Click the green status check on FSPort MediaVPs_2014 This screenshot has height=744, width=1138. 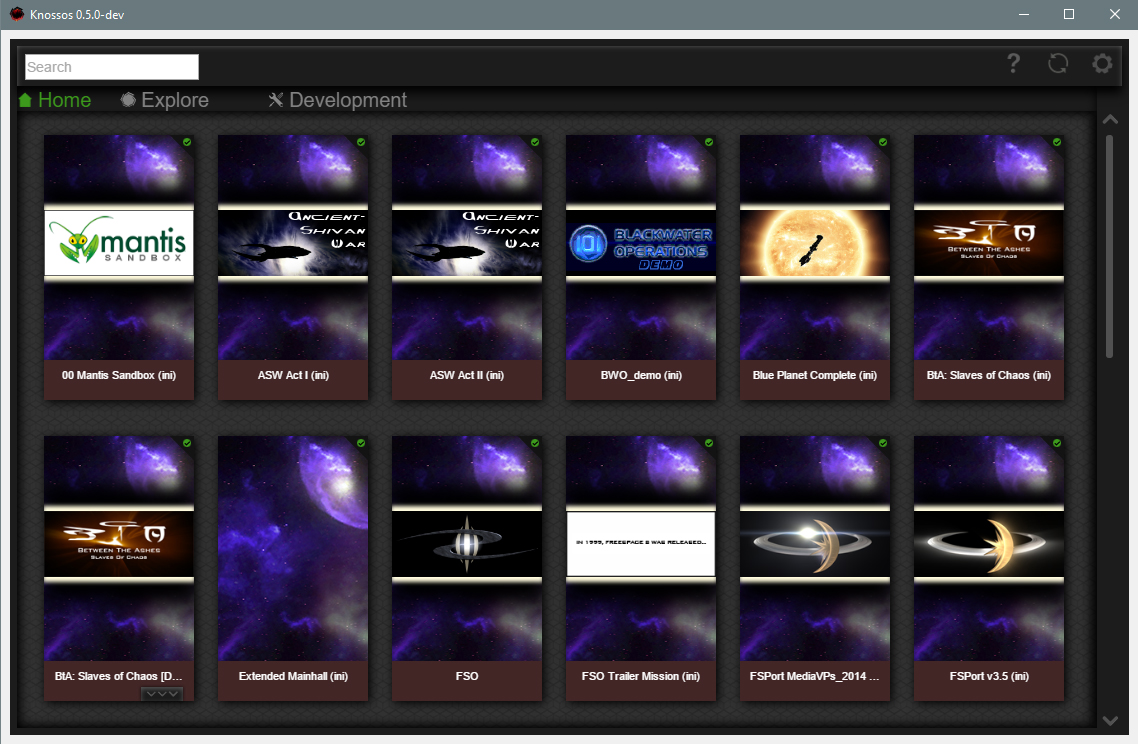883,443
